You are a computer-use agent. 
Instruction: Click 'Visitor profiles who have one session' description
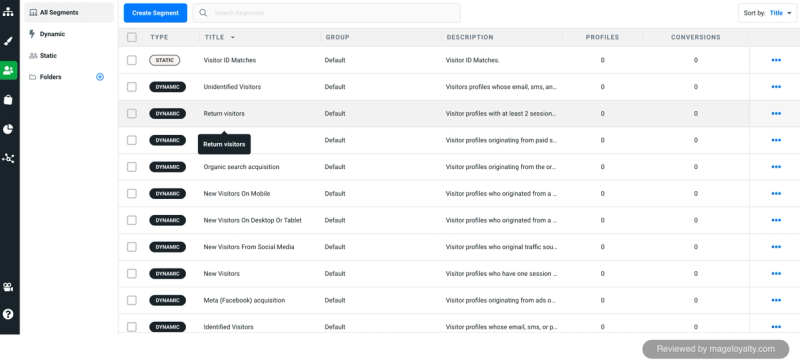click(501, 274)
